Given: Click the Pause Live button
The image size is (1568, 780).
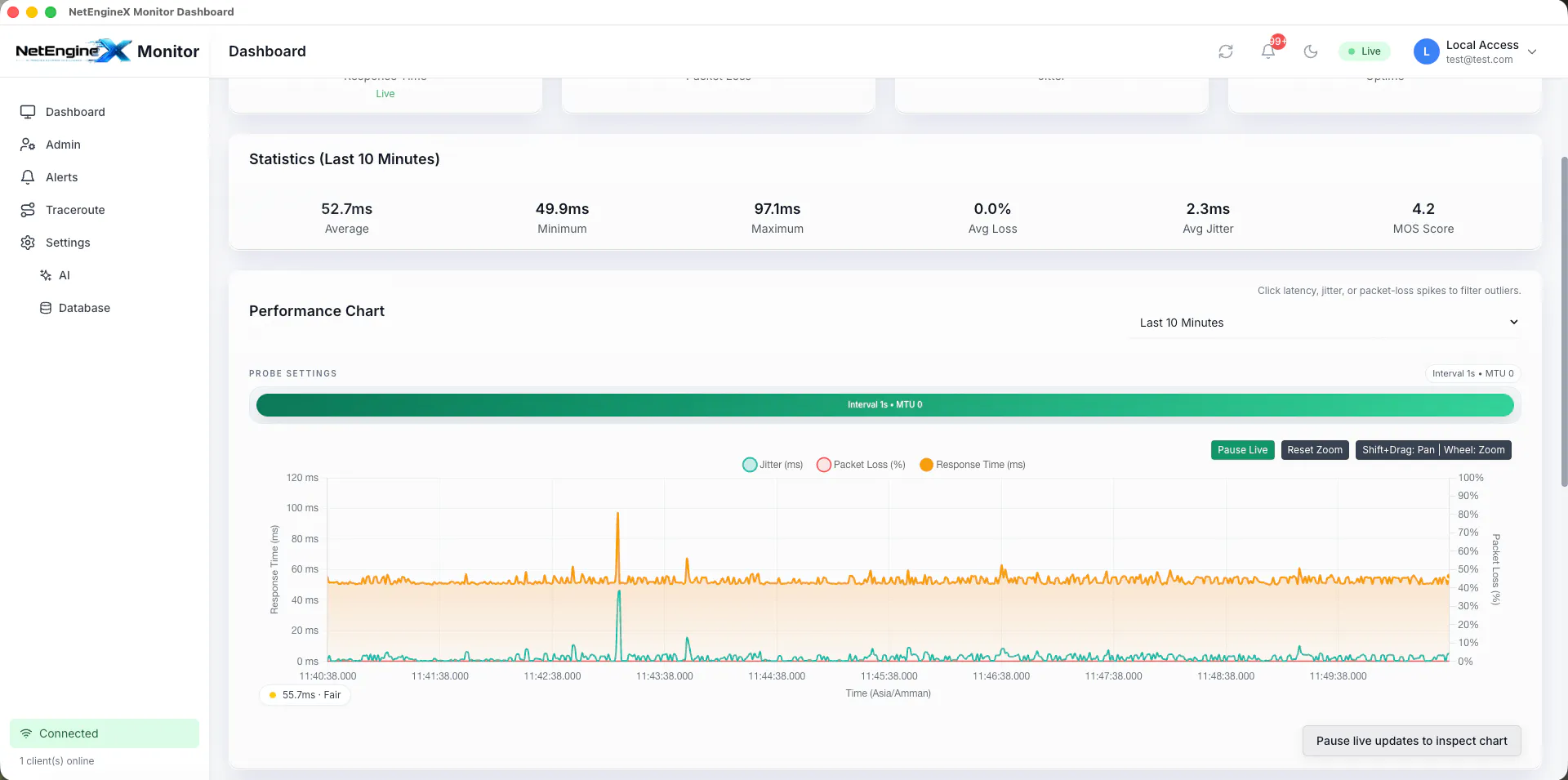Looking at the screenshot, I should click(1243, 450).
